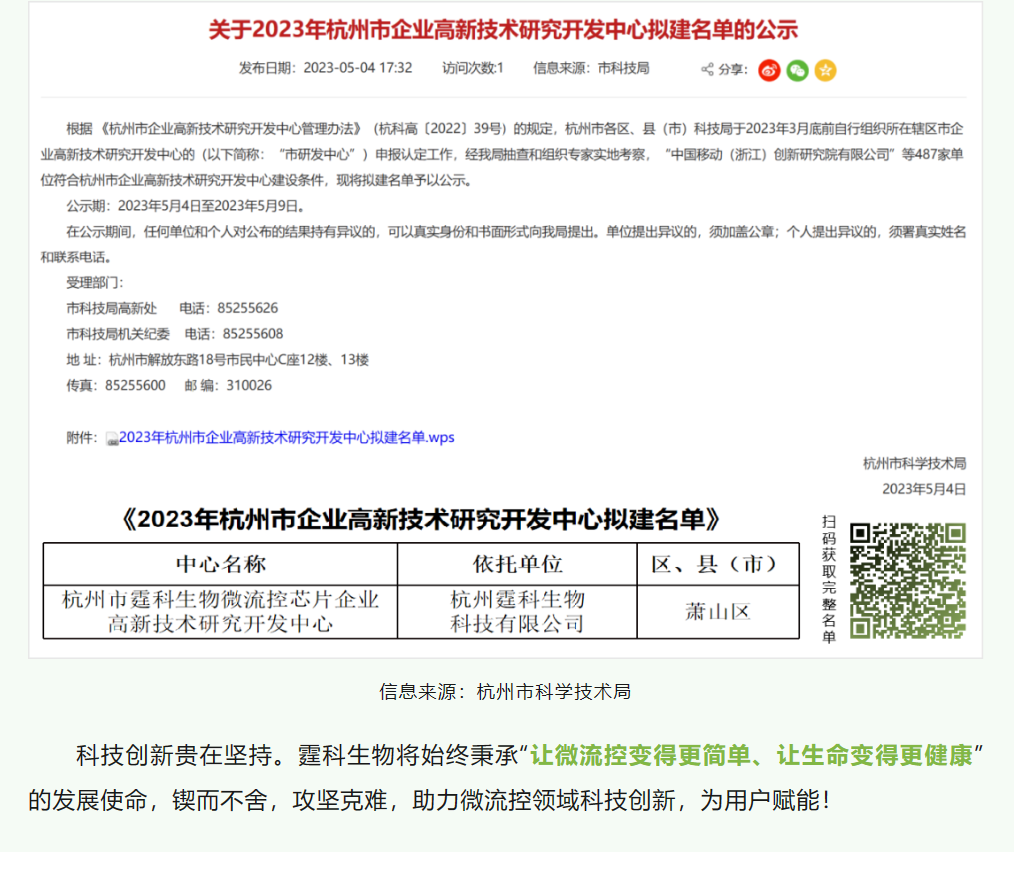Click the 《2023年杭州市企业高新技术研究开发中心拟建名单》 table title
This screenshot has height=870, width=1016.
click(x=421, y=520)
